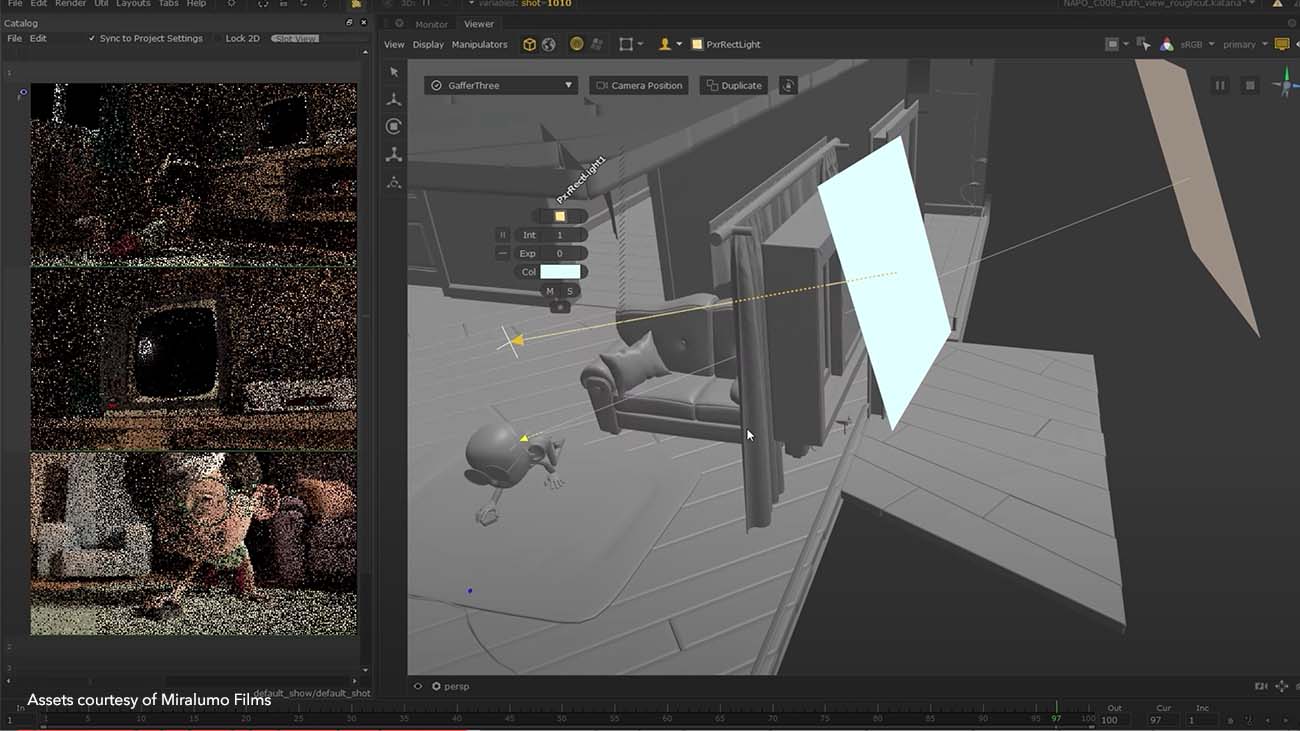
Task: Activate the scale manipulator tool
Action: (394, 154)
